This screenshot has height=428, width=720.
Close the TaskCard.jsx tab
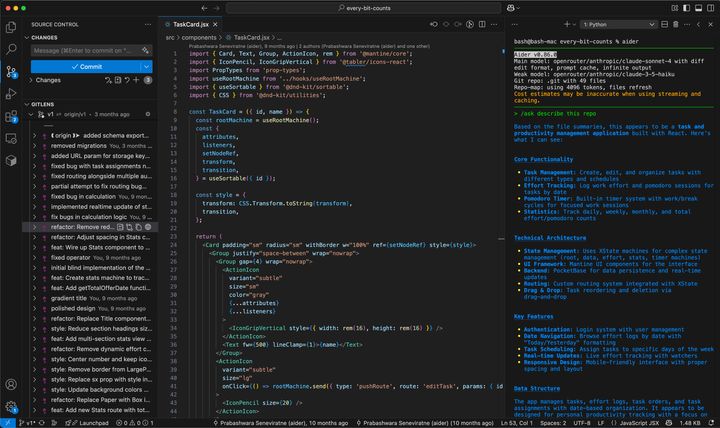[x=215, y=24]
